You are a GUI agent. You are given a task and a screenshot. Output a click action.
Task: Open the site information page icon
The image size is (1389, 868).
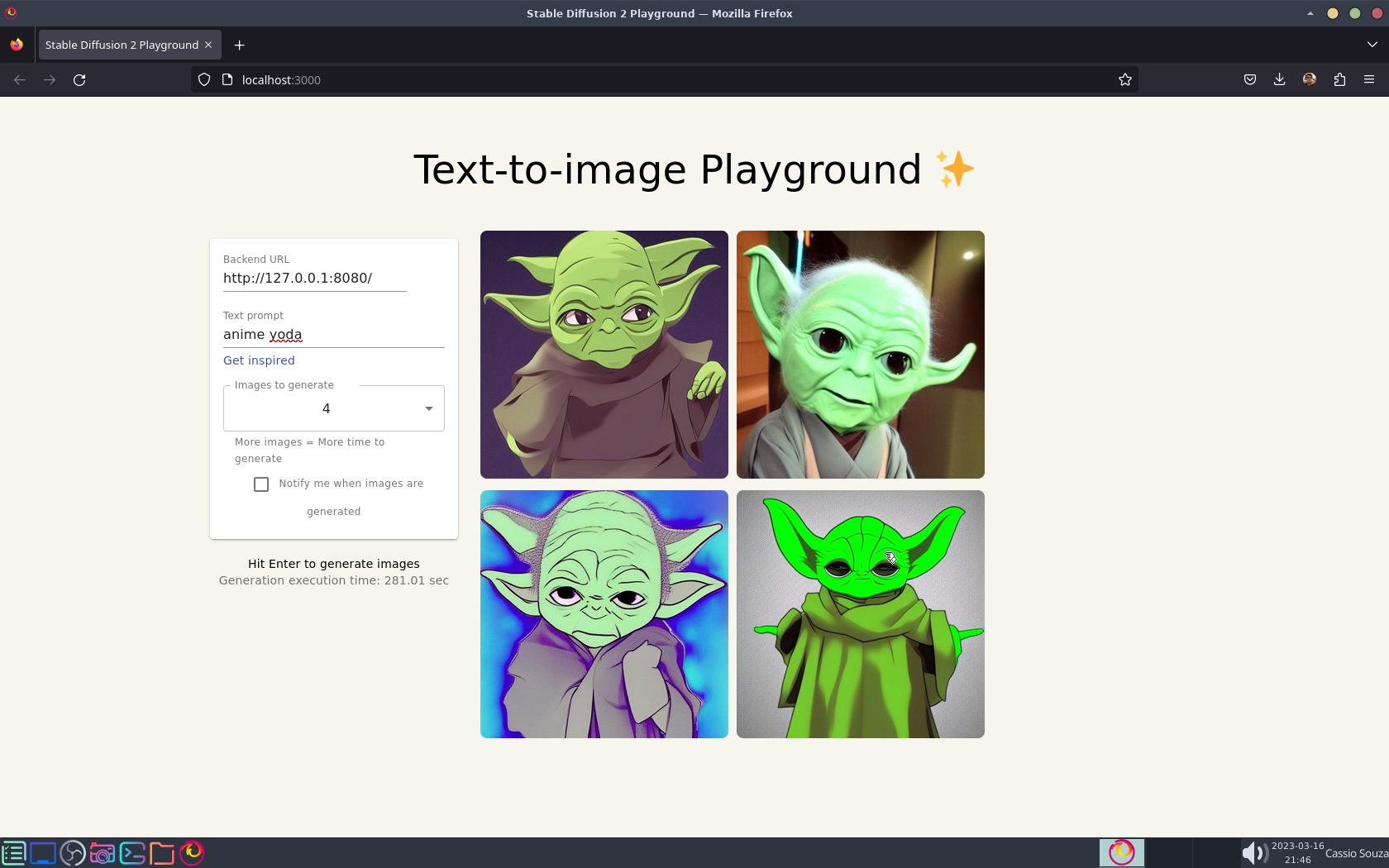[227, 80]
